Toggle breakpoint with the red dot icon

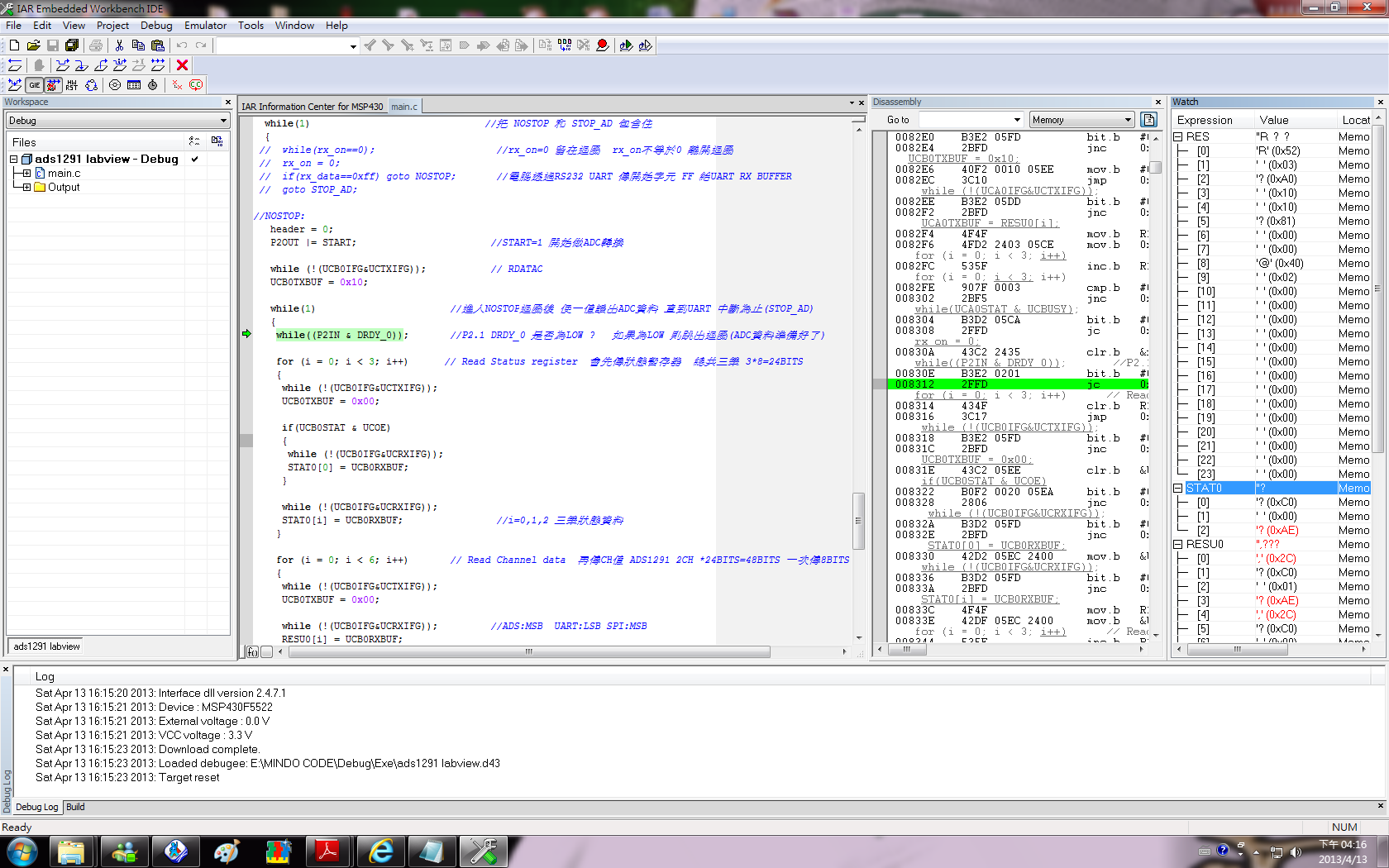coord(603,45)
